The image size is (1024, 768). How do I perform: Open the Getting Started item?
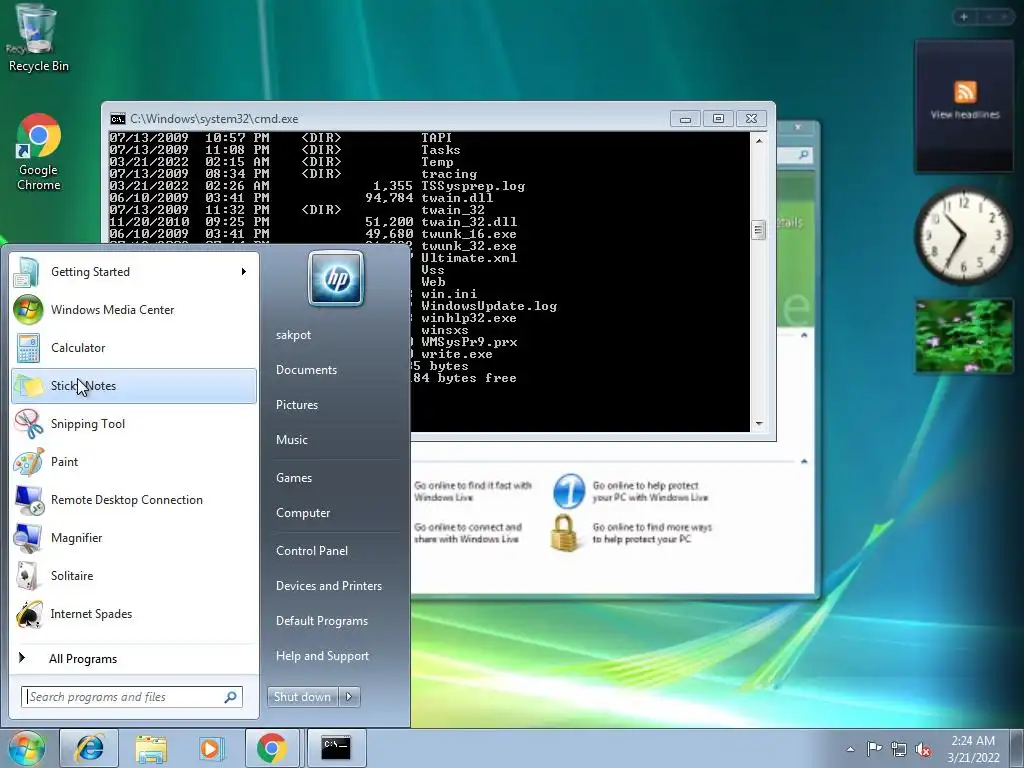pyautogui.click(x=133, y=272)
